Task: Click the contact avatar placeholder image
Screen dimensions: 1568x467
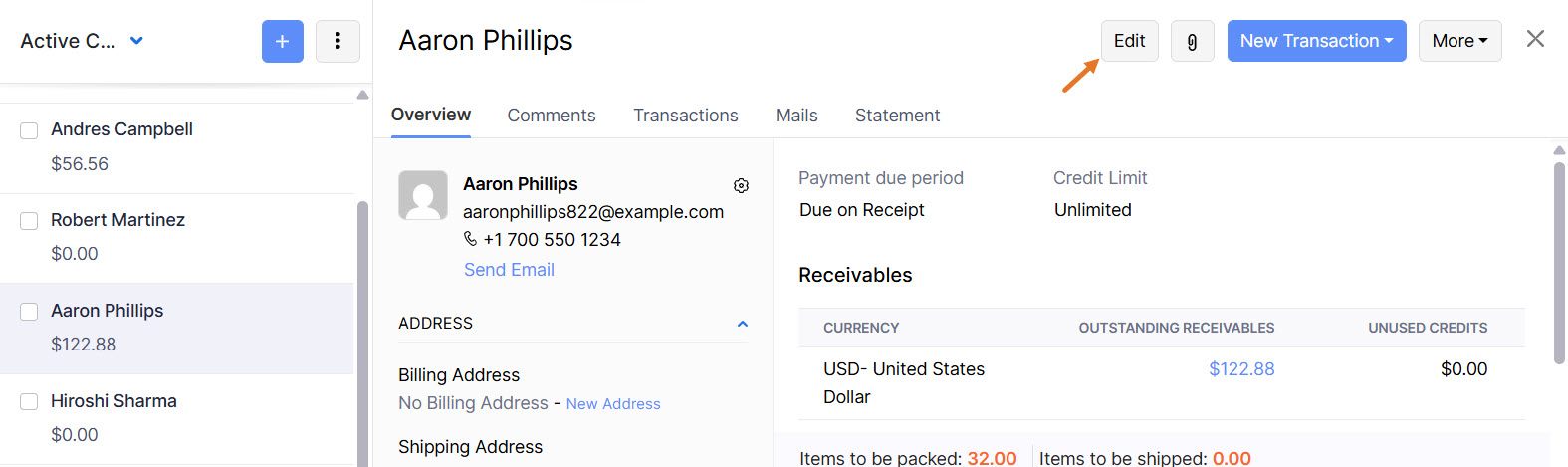Action: (x=423, y=195)
